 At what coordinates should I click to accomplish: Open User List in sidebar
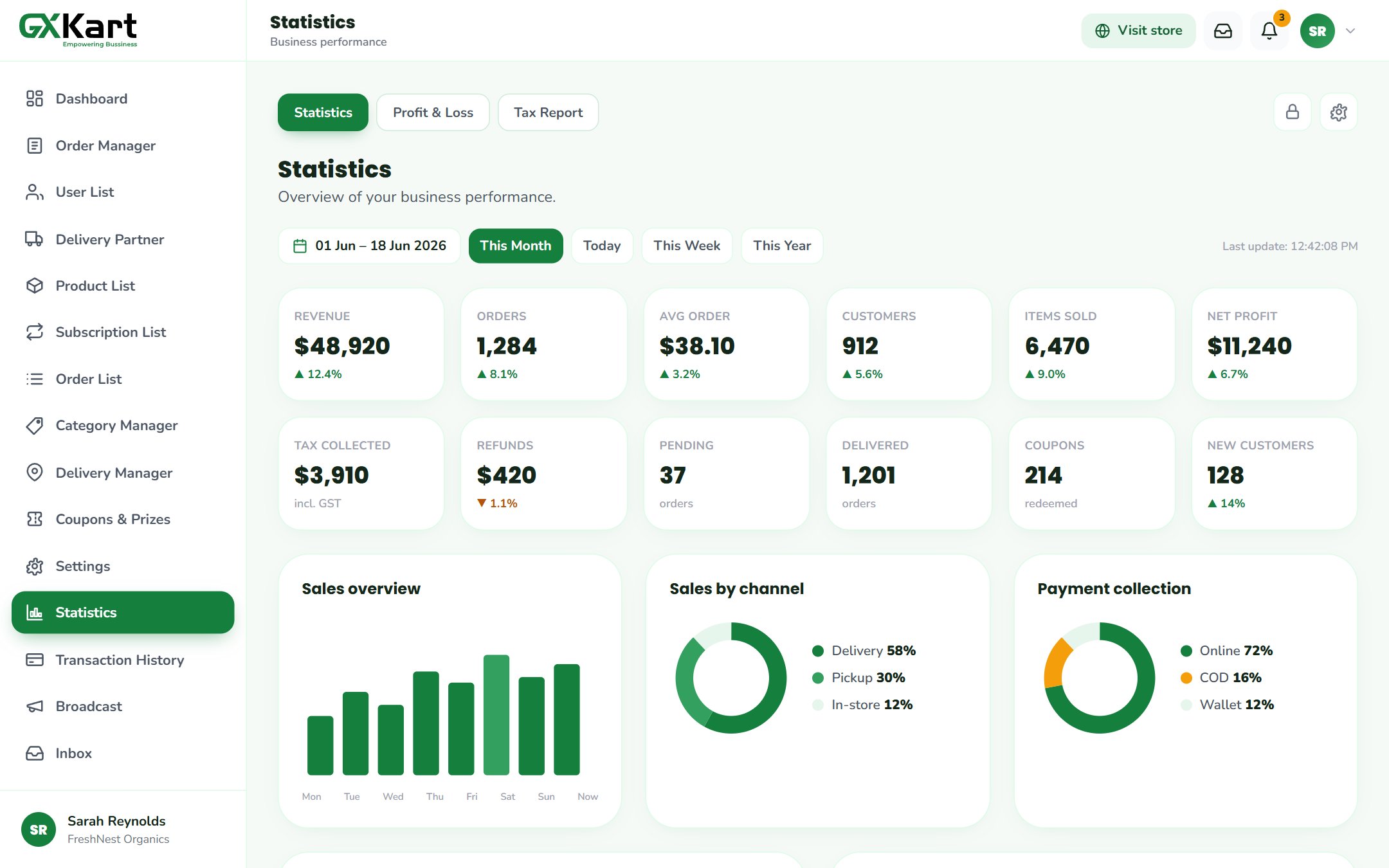[123, 192]
